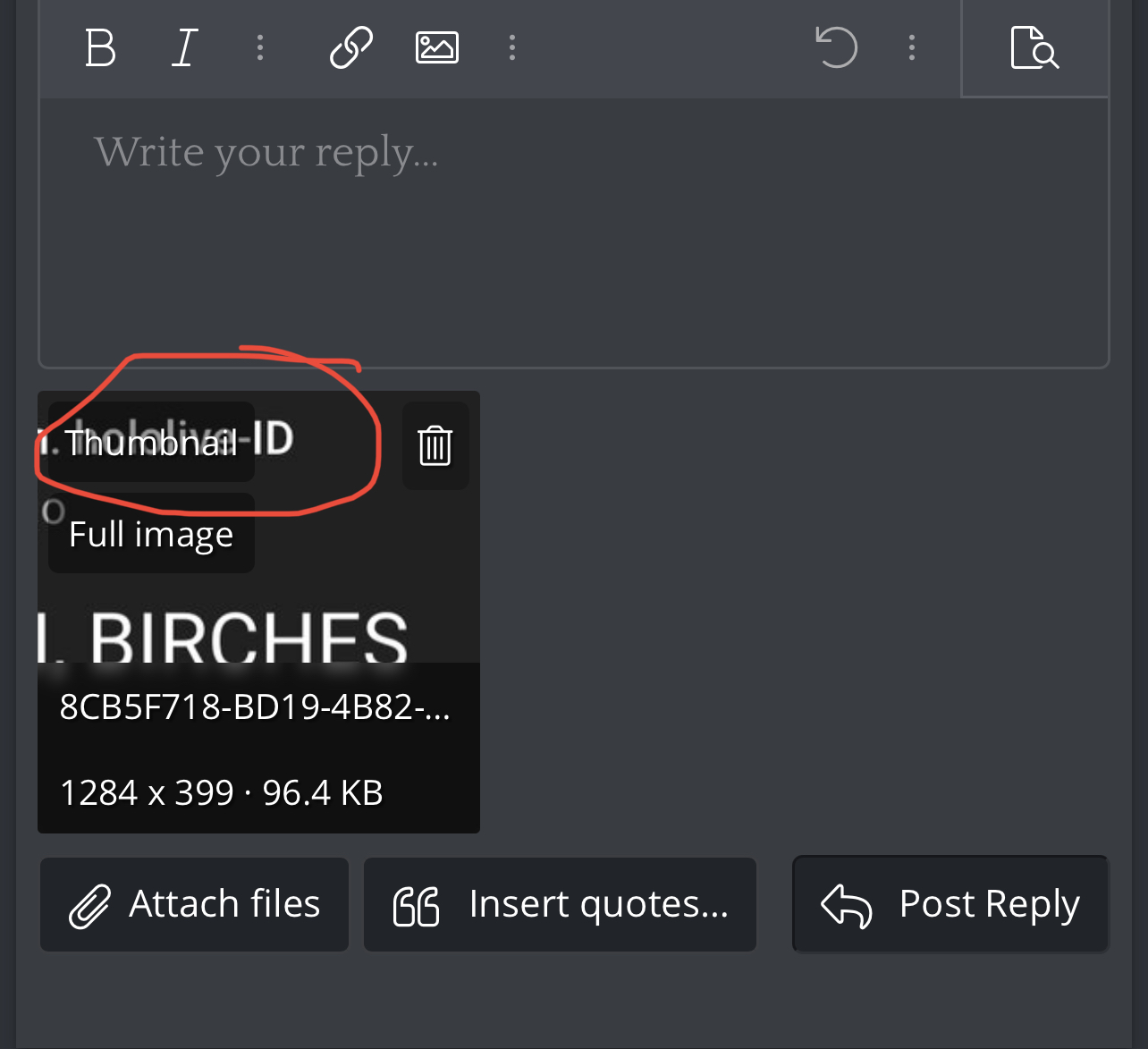Insert attachment as Thumbnail
1148x1049 pixels.
151,443
